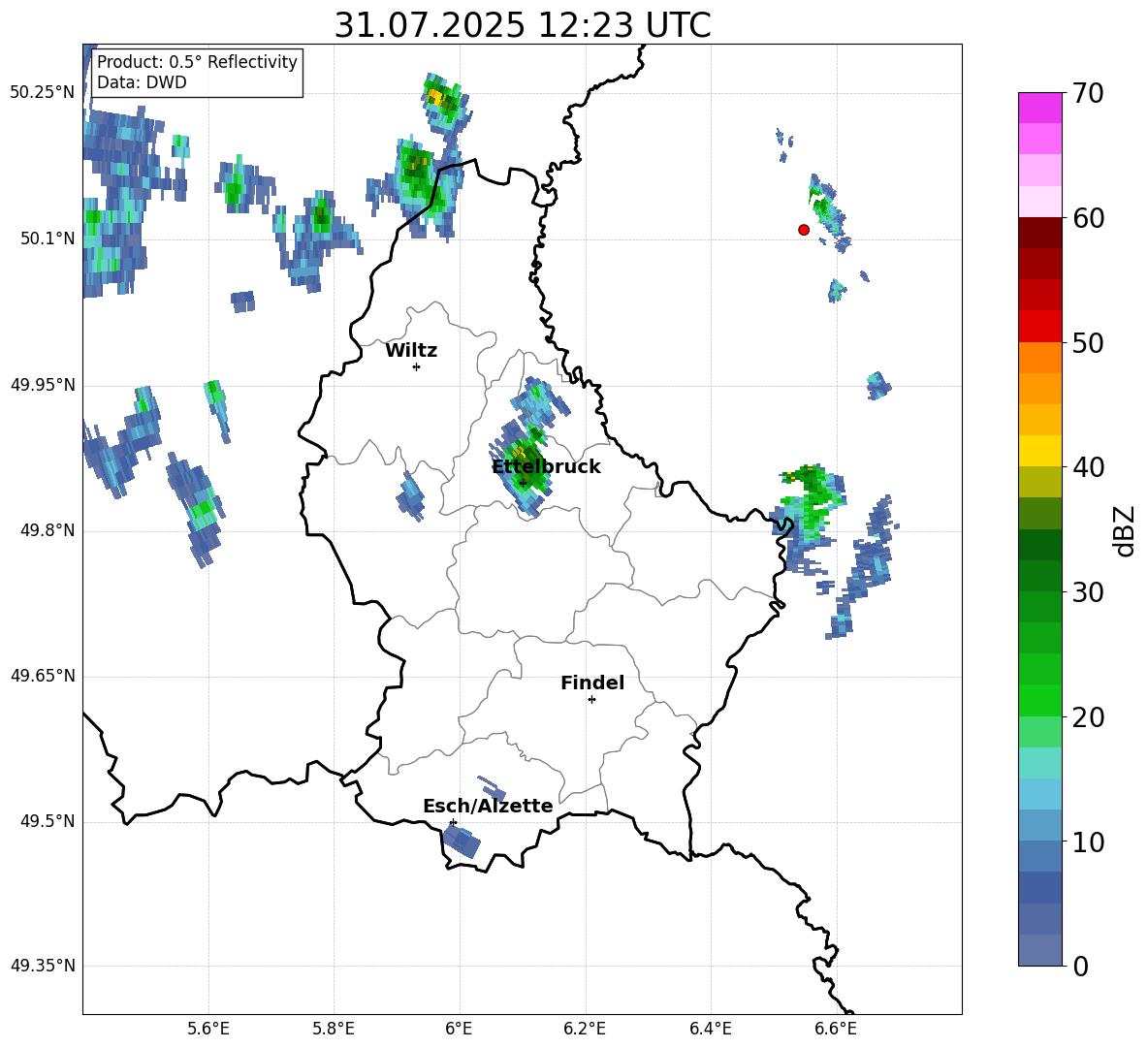Pick the dark red swatch below 60 dBZ

point(1039,233)
